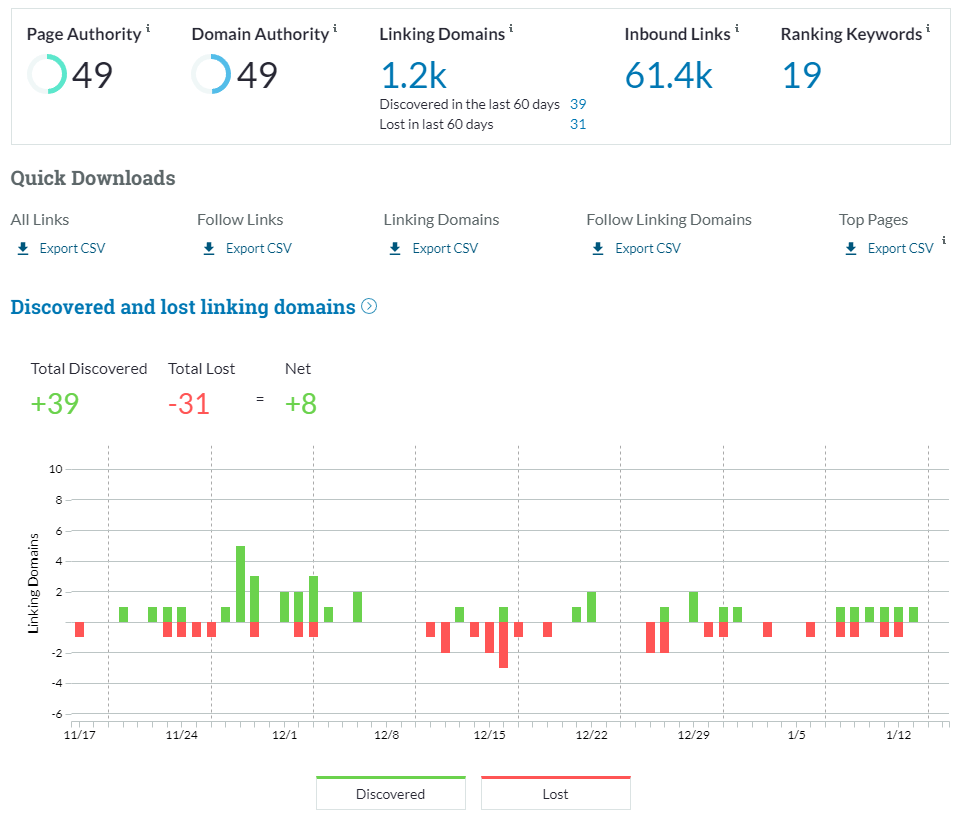The width and height of the screenshot is (965, 818).
Task: Click download icon under All Links
Action: (23, 249)
